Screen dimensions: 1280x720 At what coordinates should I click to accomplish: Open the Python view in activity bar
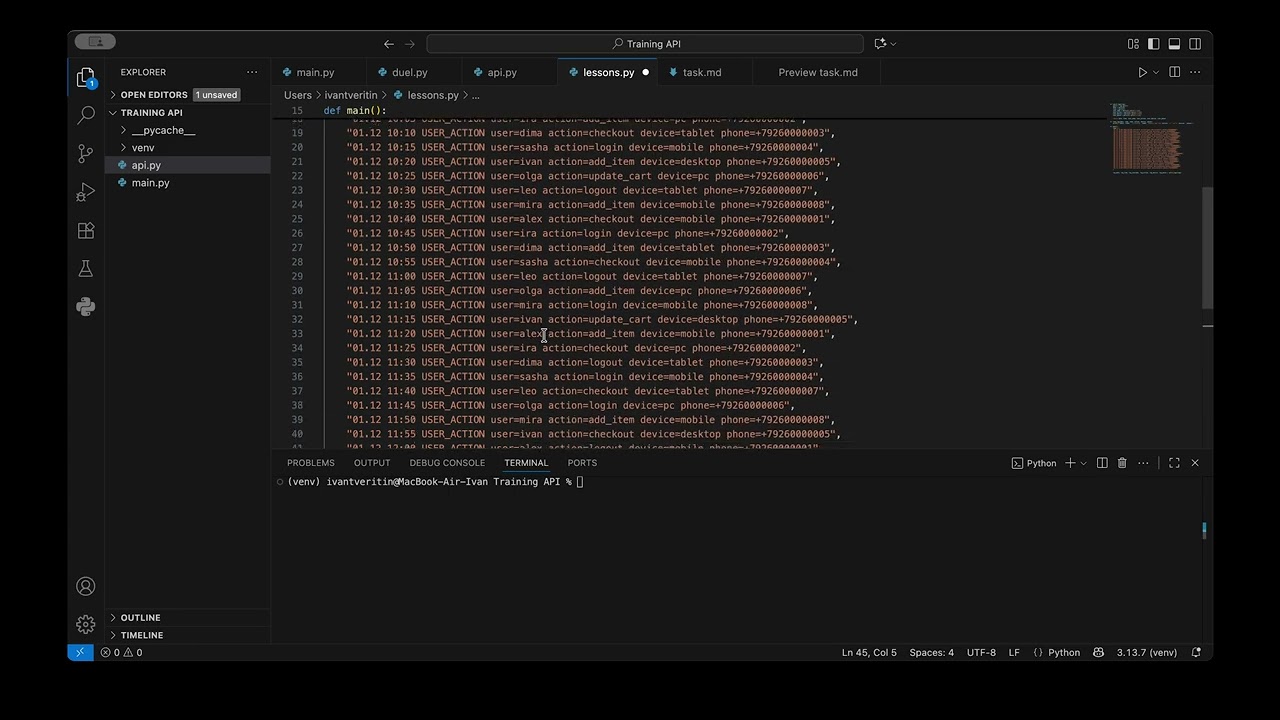tap(86, 307)
